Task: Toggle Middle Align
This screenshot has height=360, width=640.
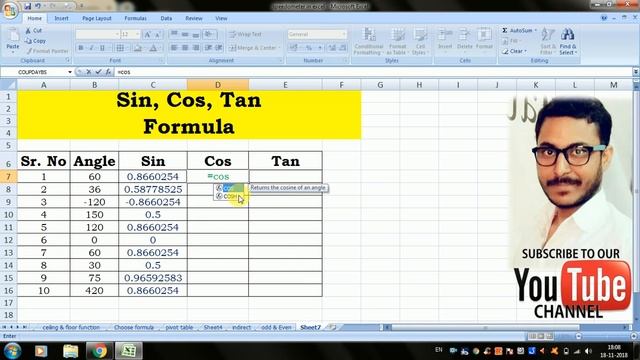Action: (x=185, y=34)
